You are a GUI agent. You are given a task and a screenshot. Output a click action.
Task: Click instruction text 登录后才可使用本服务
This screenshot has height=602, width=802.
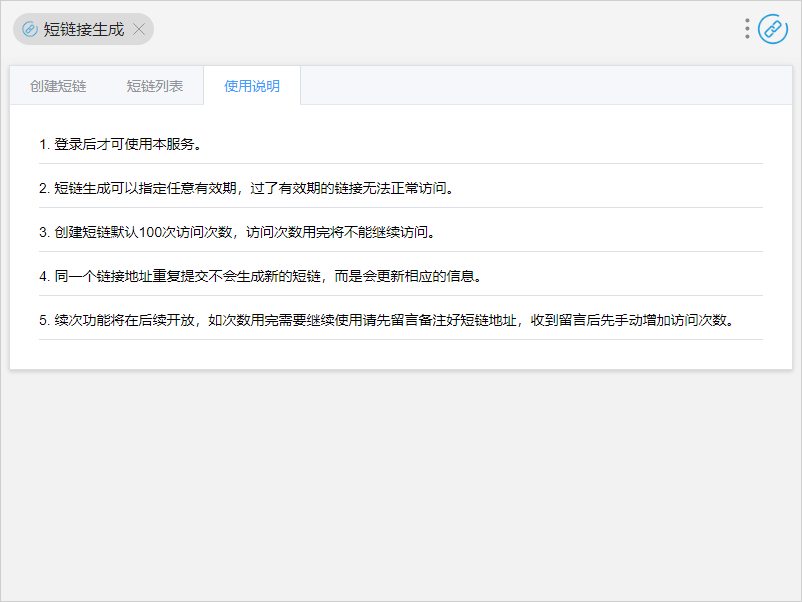click(x=120, y=144)
